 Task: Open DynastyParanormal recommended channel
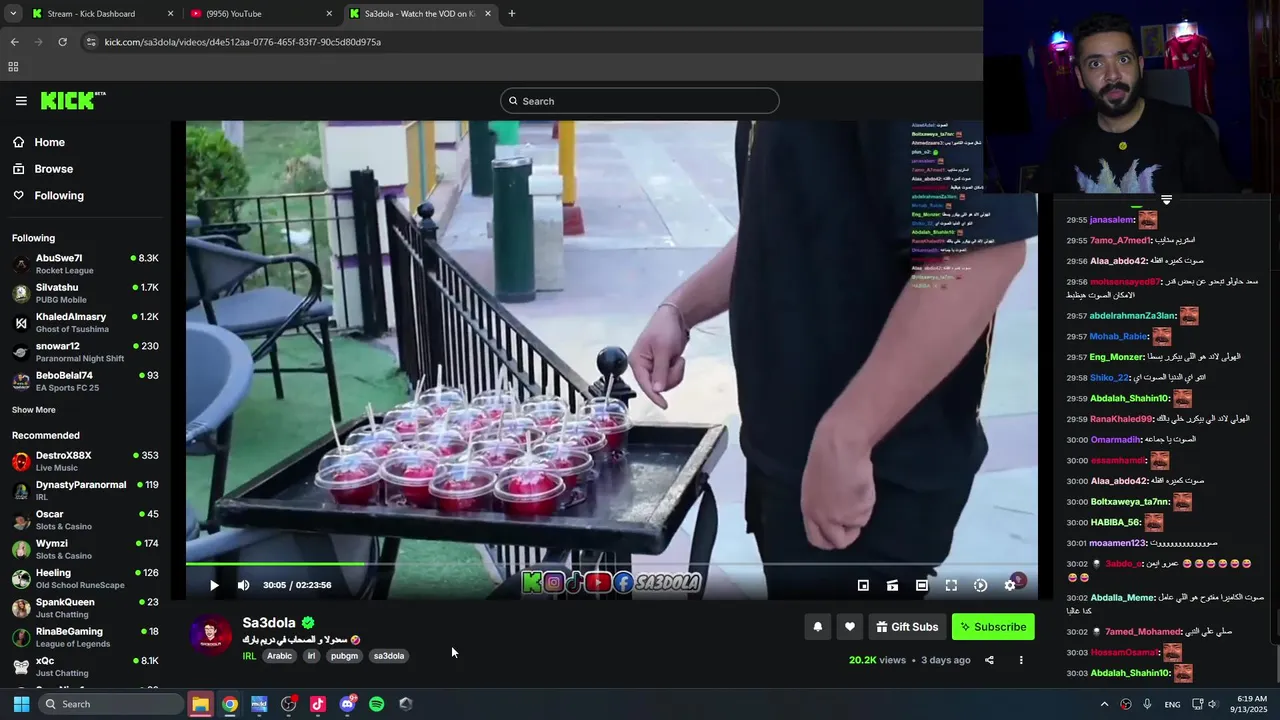pyautogui.click(x=84, y=490)
